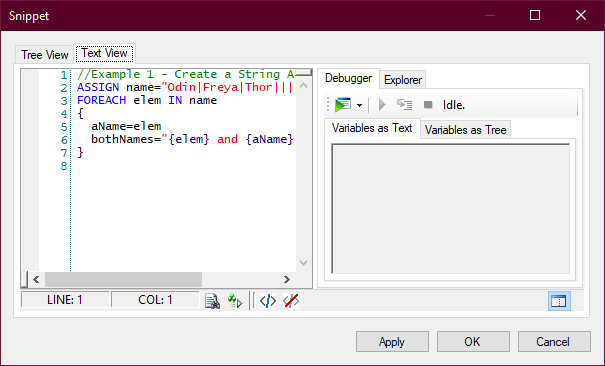Toggle the debugger panel layout icon
Viewport: 605px width, 366px height.
tap(559, 301)
